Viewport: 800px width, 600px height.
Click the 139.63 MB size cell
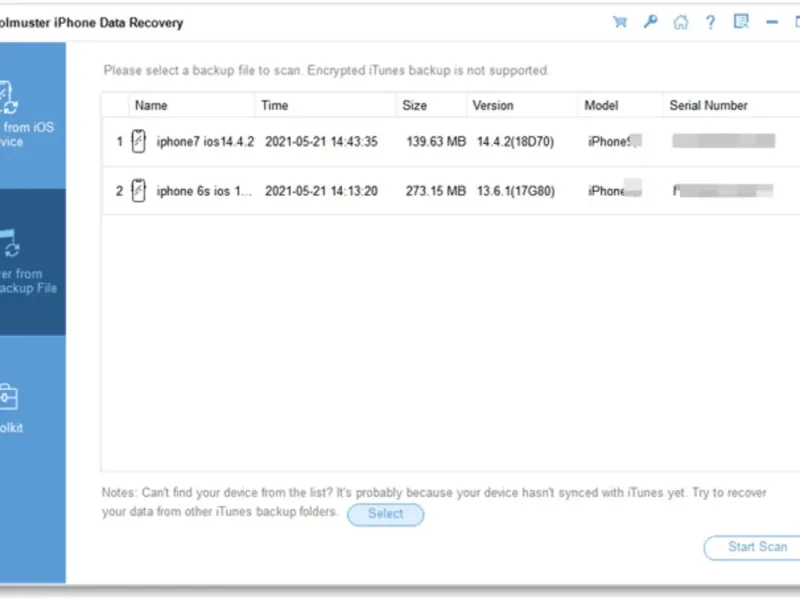[436, 141]
